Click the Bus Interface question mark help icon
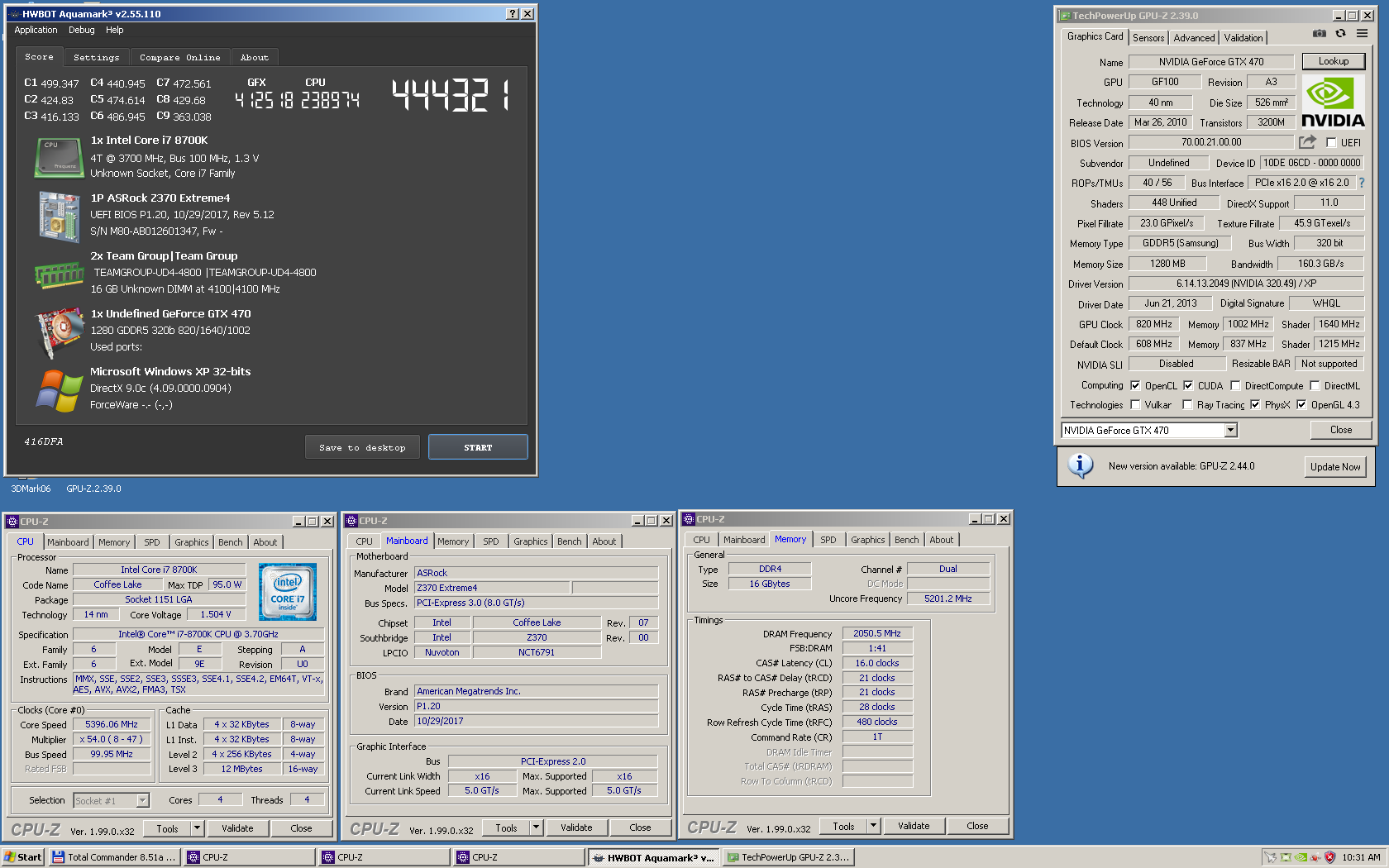 [x=1362, y=183]
